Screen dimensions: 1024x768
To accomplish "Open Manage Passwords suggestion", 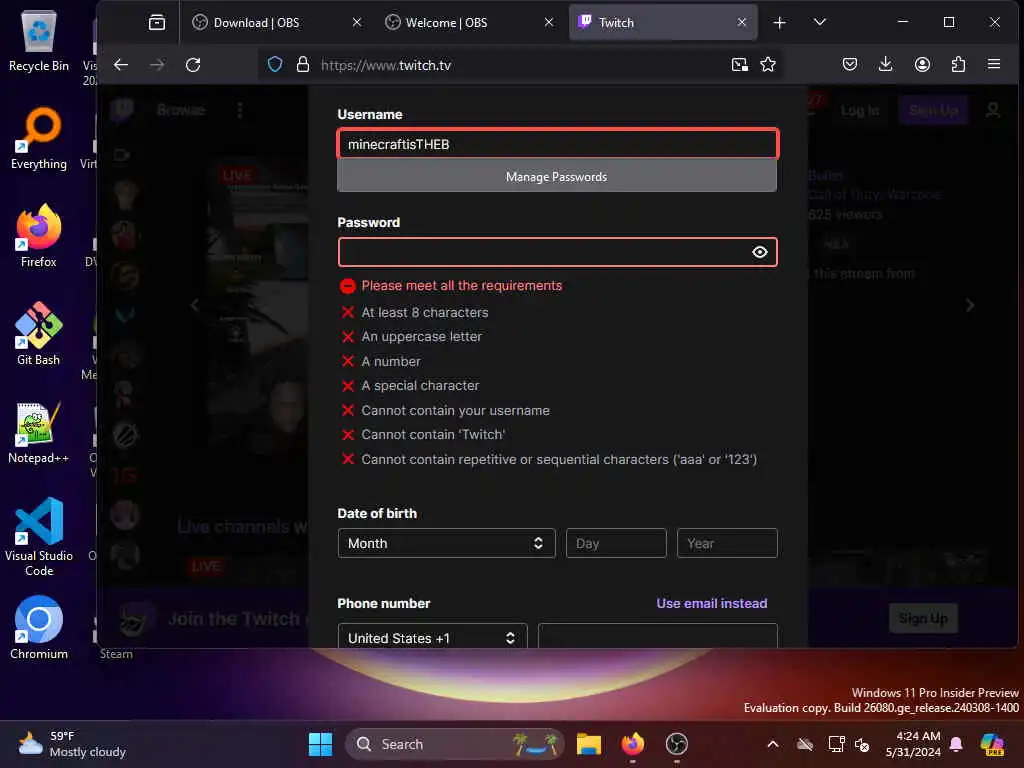I will (556, 176).
